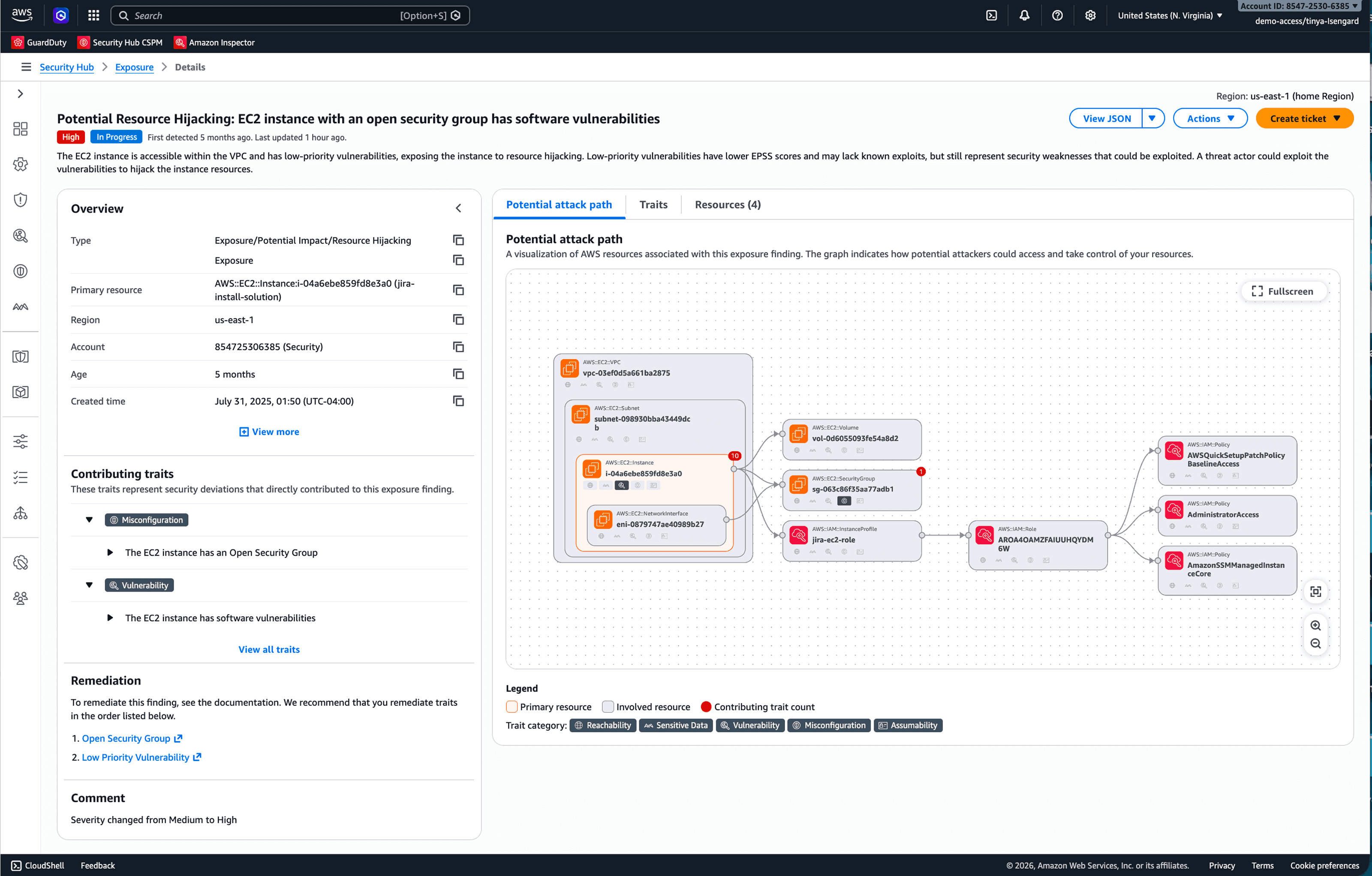The width and height of the screenshot is (1372, 876).
Task: Select the vol-0d6055093fe54a8d2 volume node
Action: [852, 440]
